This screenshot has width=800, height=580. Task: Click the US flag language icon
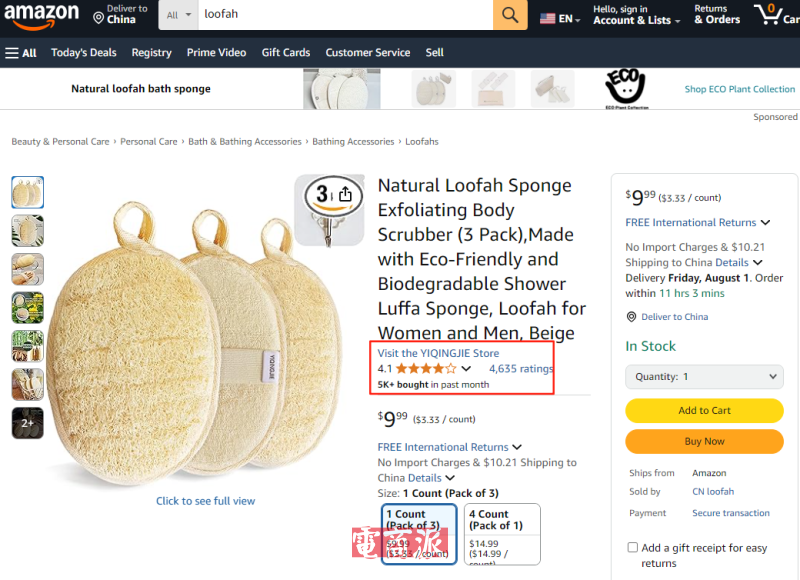coord(548,18)
